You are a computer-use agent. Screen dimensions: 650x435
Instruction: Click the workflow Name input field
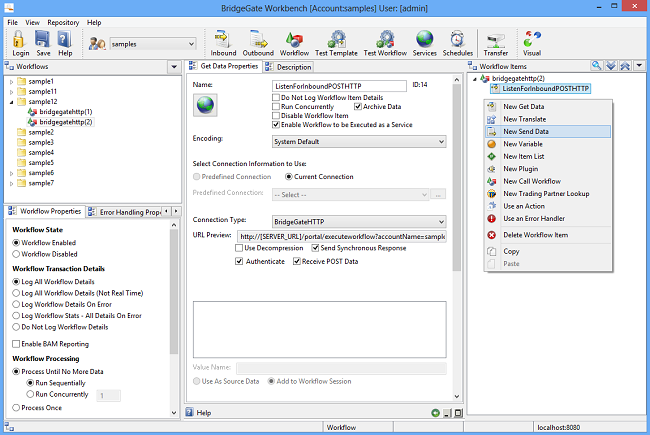click(x=339, y=87)
